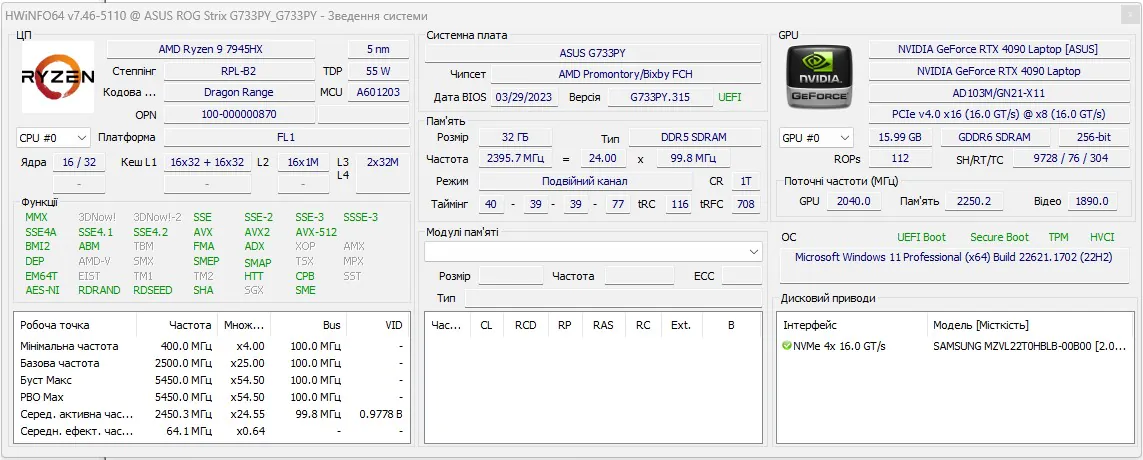Viewport: 1143px width, 460px height.
Task: Click the 55 W TDP field
Action: click(x=378, y=71)
